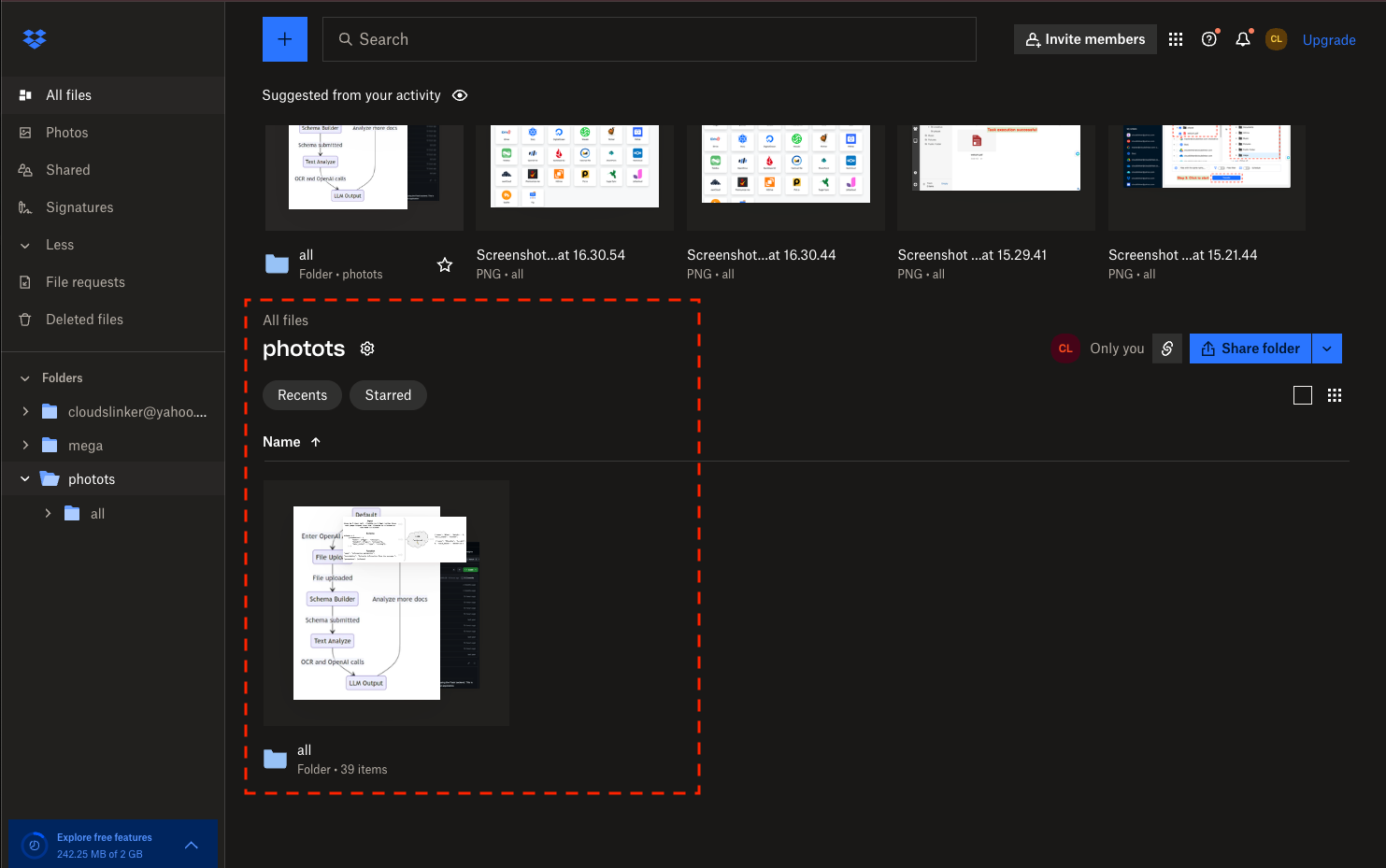Select the mega folder in tree

click(85, 446)
